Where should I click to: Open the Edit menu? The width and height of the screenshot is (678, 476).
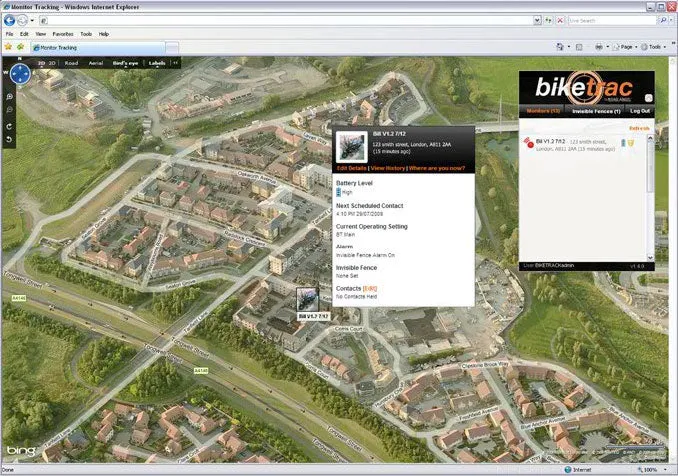24,34
